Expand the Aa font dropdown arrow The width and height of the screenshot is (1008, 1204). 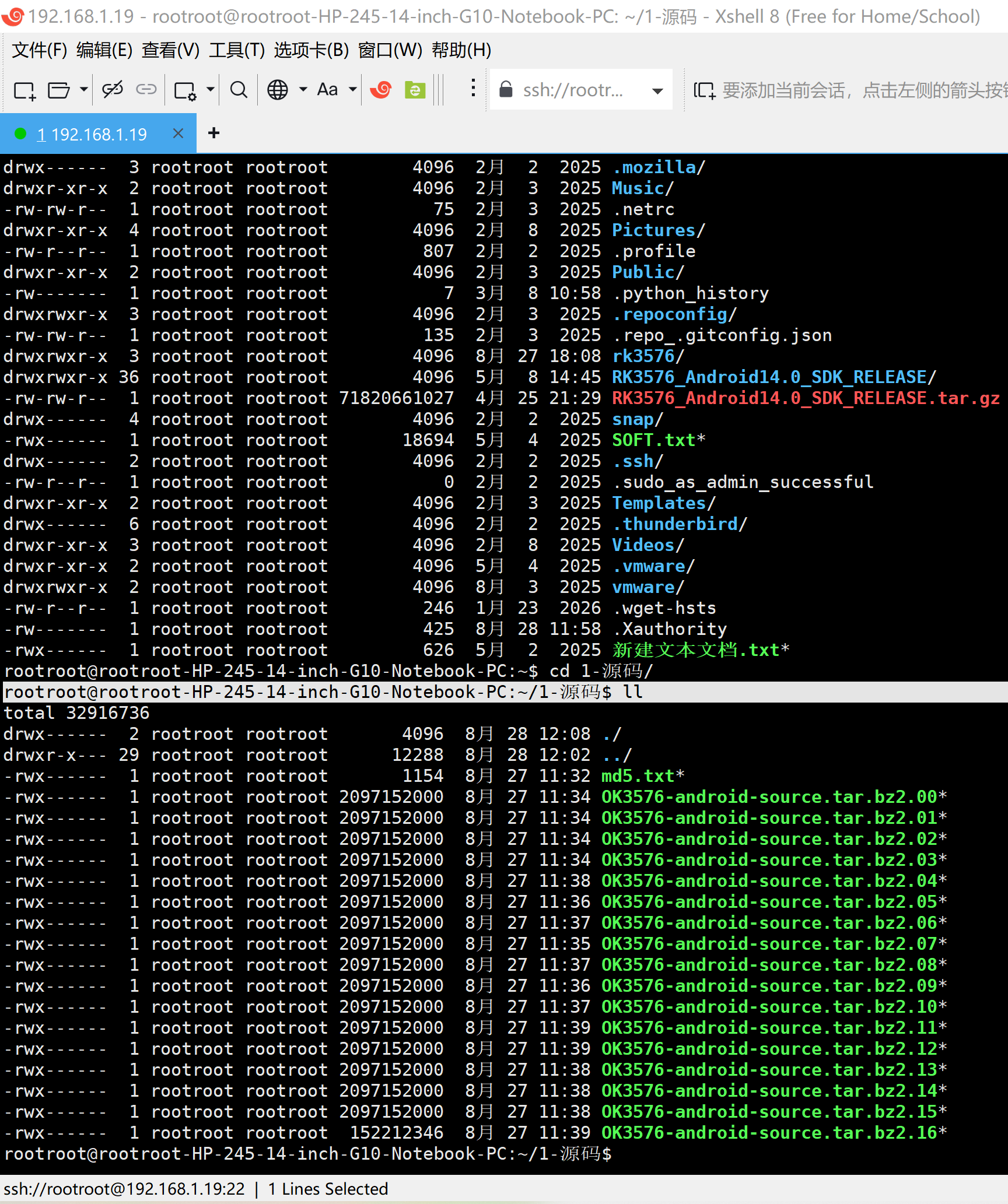(352, 90)
